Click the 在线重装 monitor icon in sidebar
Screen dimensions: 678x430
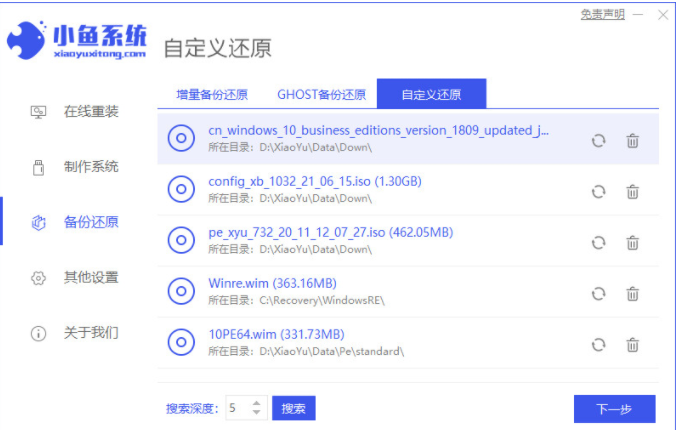click(x=38, y=111)
